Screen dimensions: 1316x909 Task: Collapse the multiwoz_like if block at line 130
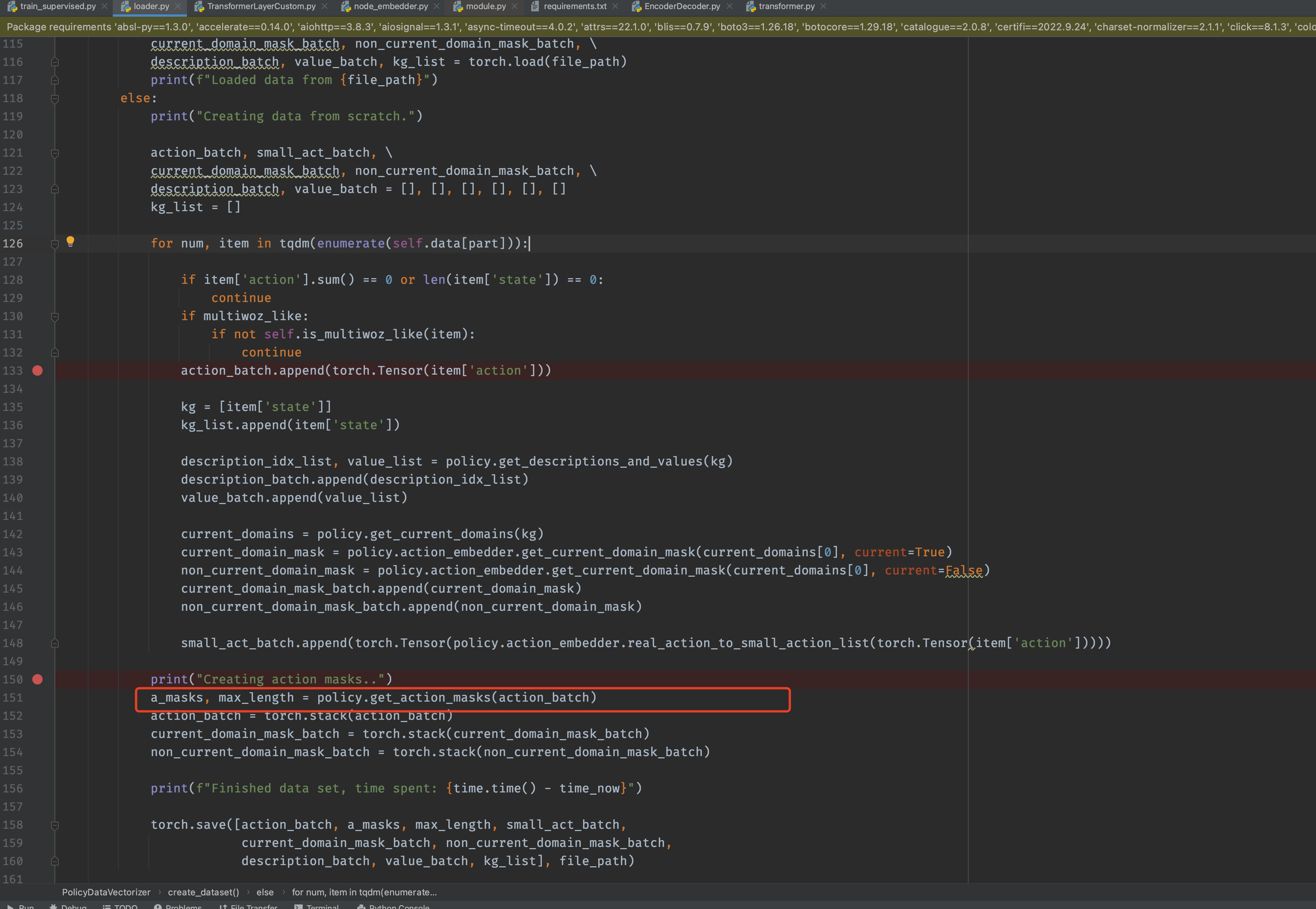click(54, 316)
